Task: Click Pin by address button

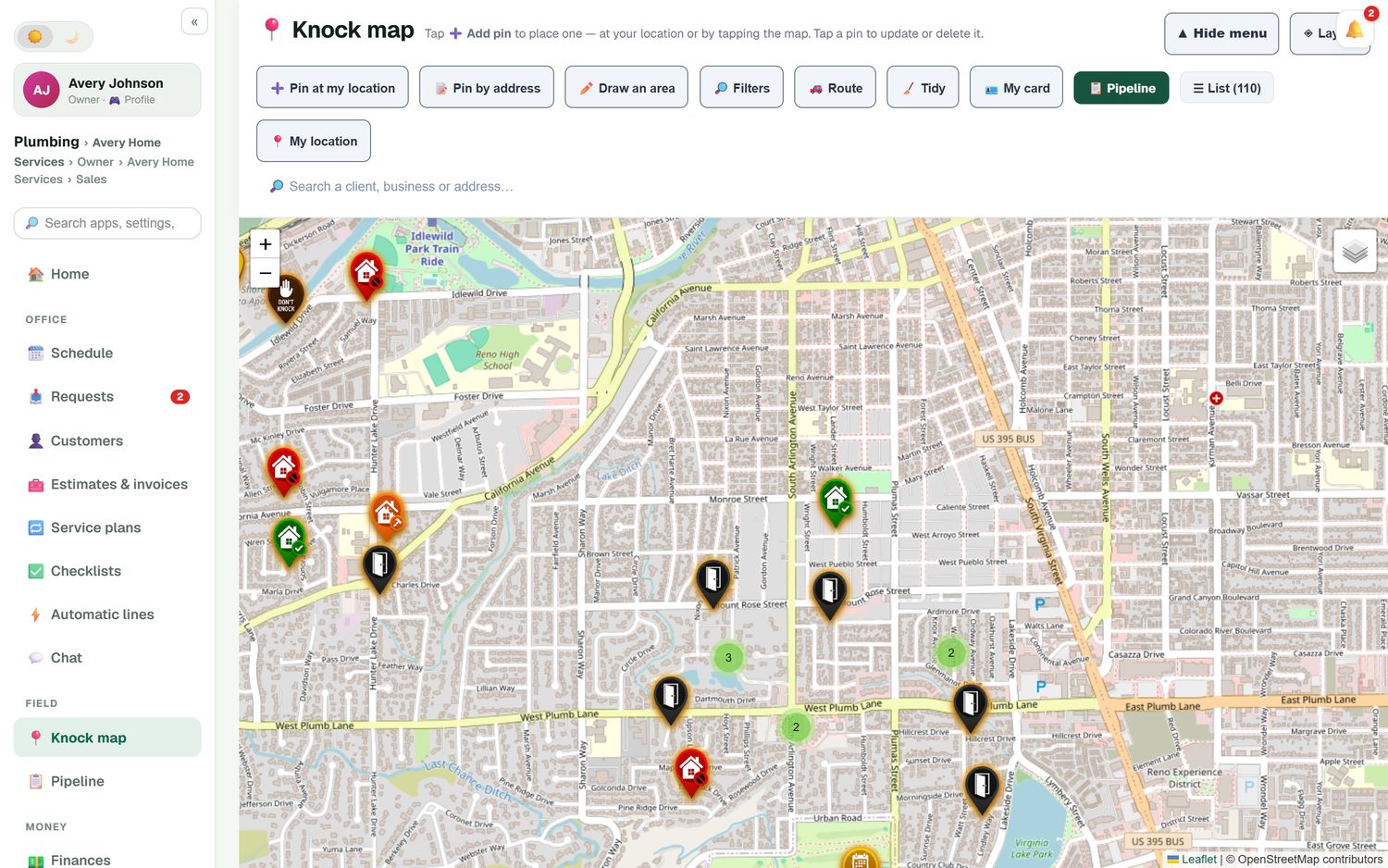Action: (x=487, y=87)
